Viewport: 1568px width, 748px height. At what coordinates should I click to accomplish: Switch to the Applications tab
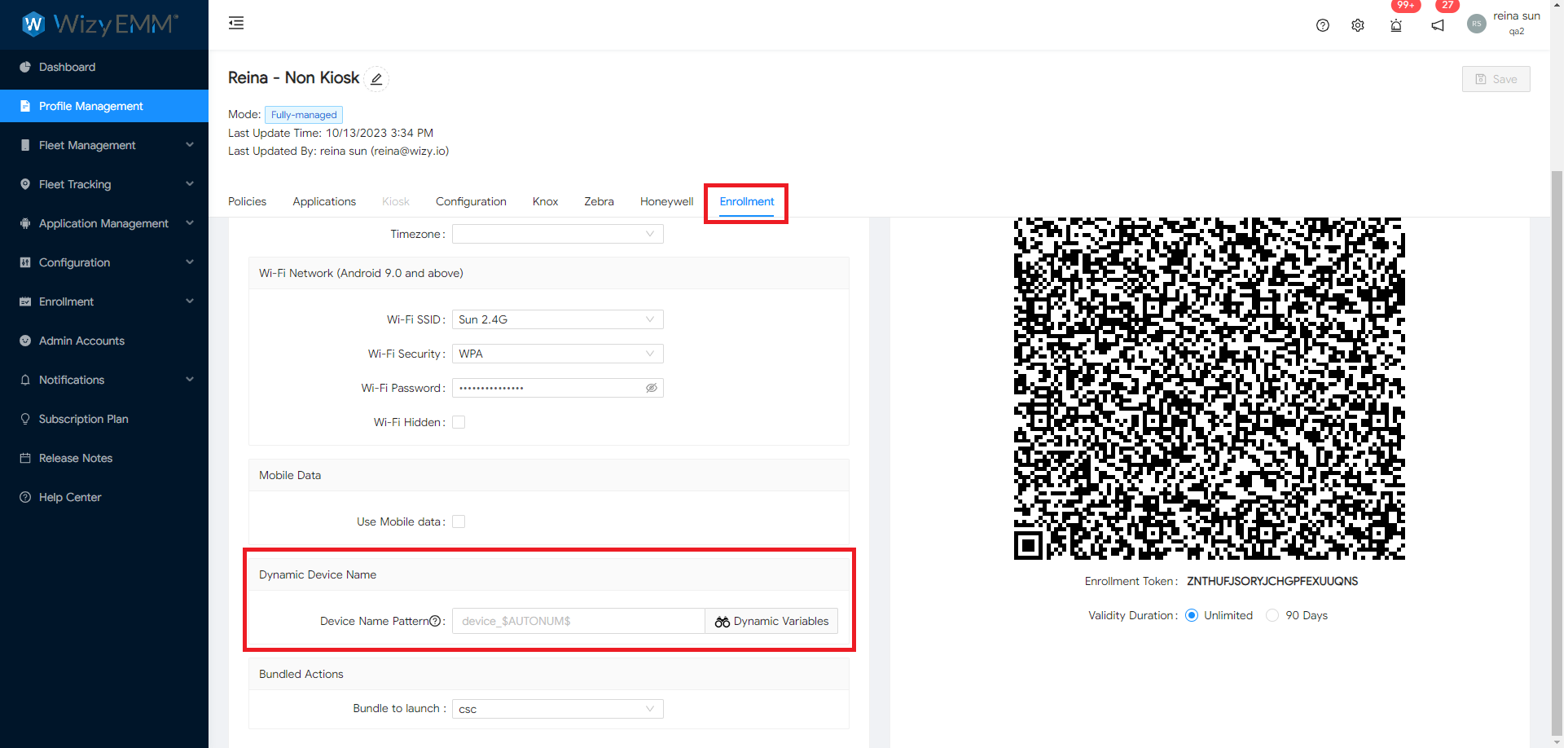coord(324,201)
